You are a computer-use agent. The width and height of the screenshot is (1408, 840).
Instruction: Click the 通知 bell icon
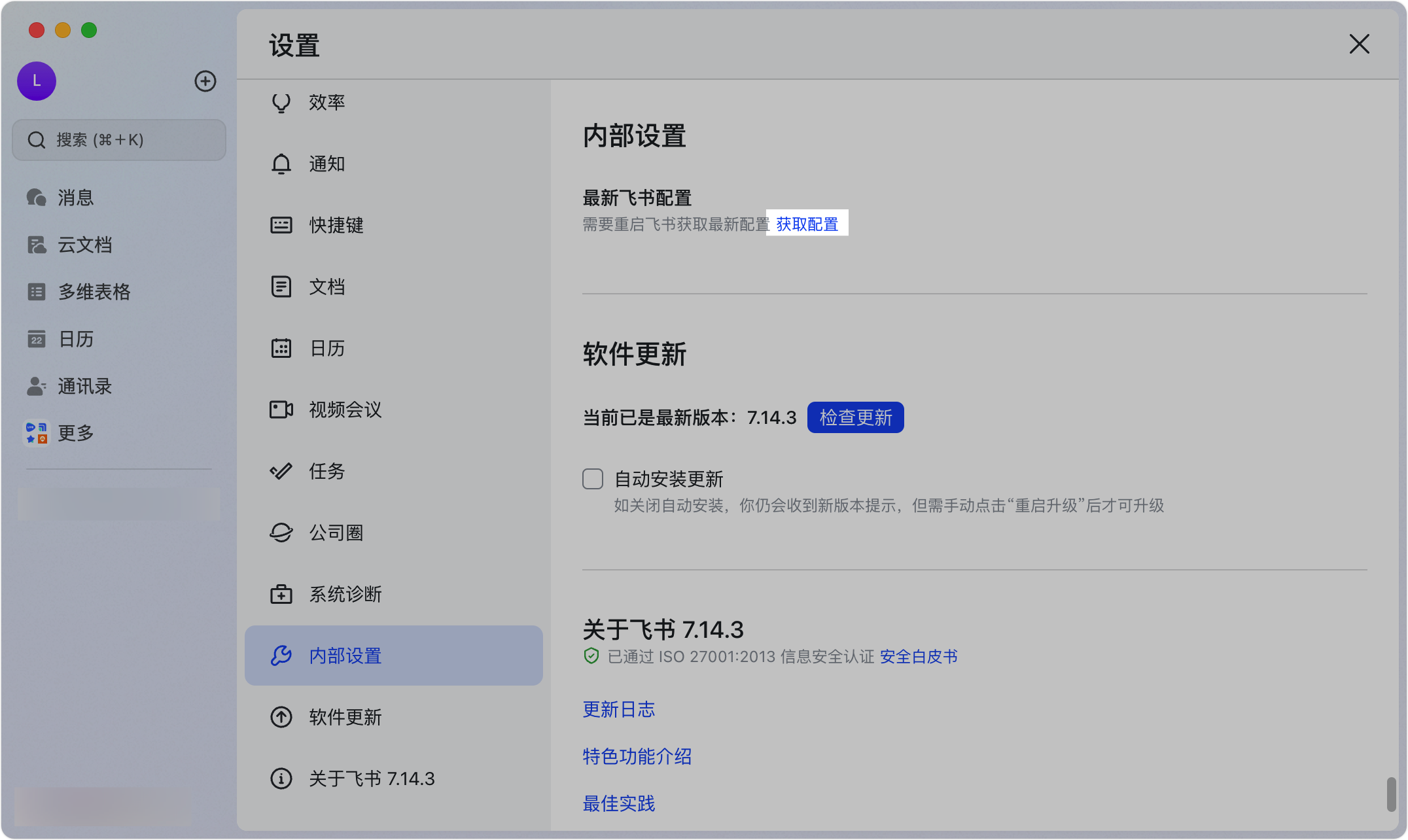click(281, 164)
